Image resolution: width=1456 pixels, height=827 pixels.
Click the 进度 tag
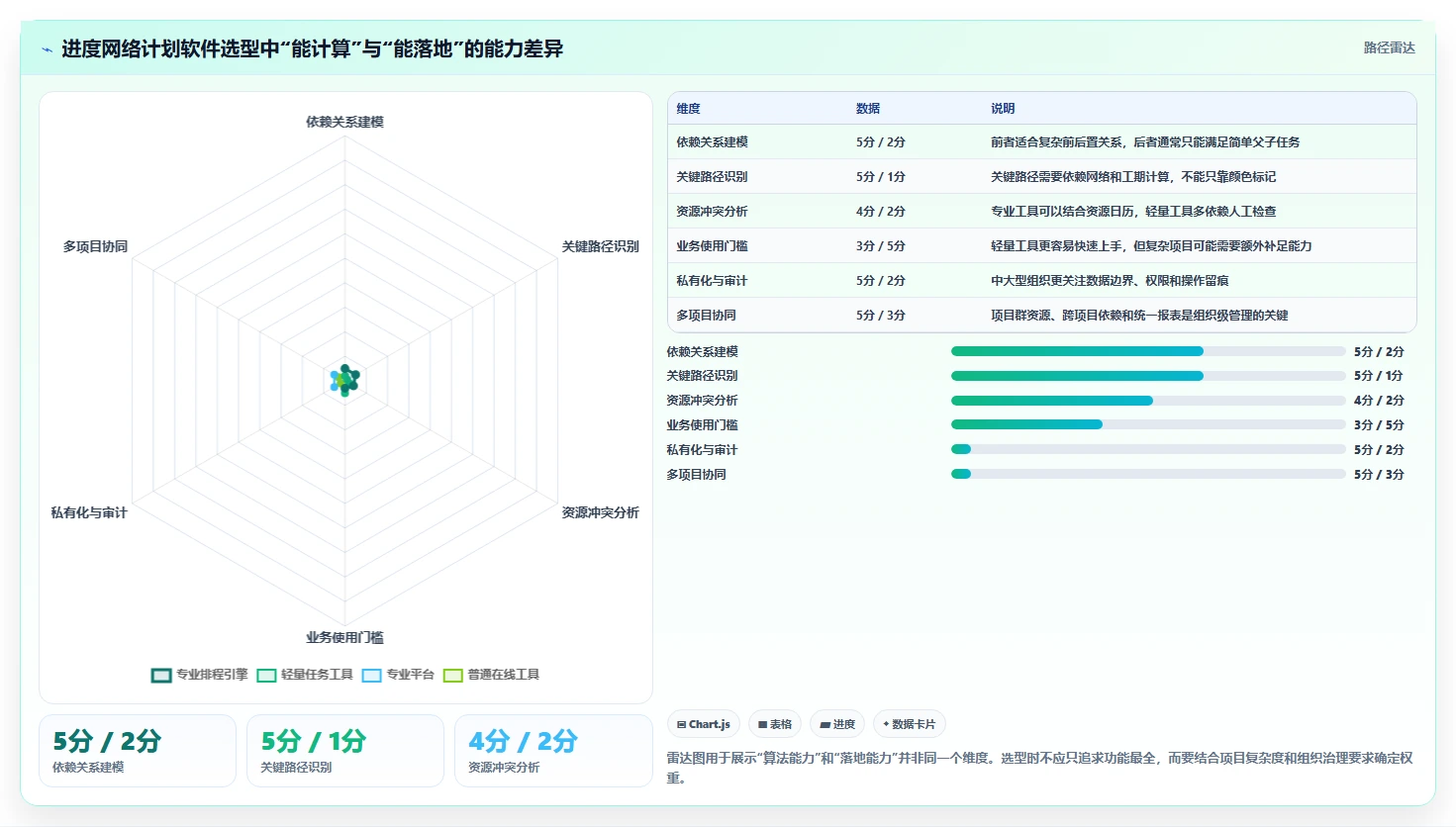tap(837, 724)
